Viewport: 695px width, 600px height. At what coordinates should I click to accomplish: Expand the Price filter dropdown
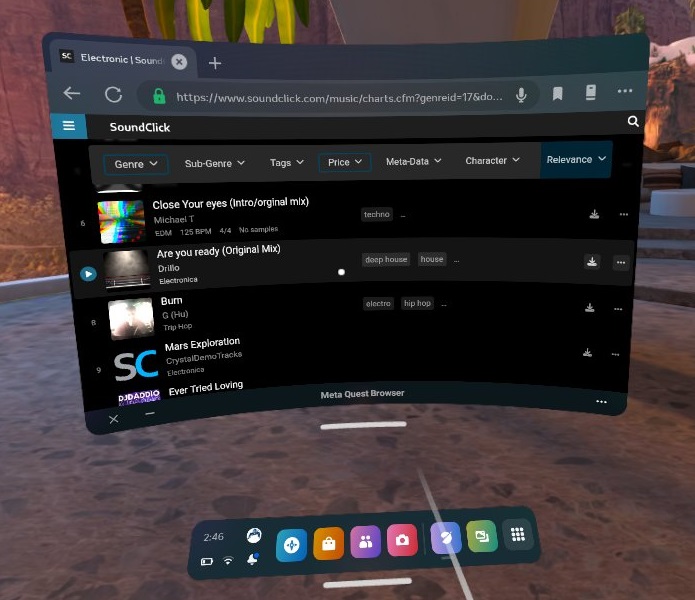coord(345,162)
